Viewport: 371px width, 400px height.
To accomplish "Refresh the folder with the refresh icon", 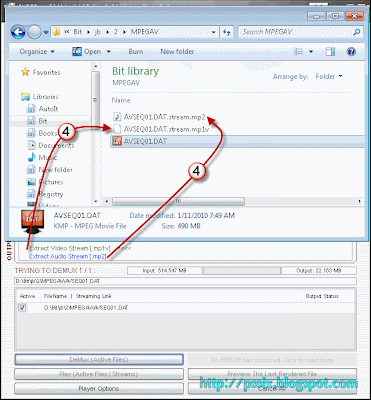I will tap(227, 32).
